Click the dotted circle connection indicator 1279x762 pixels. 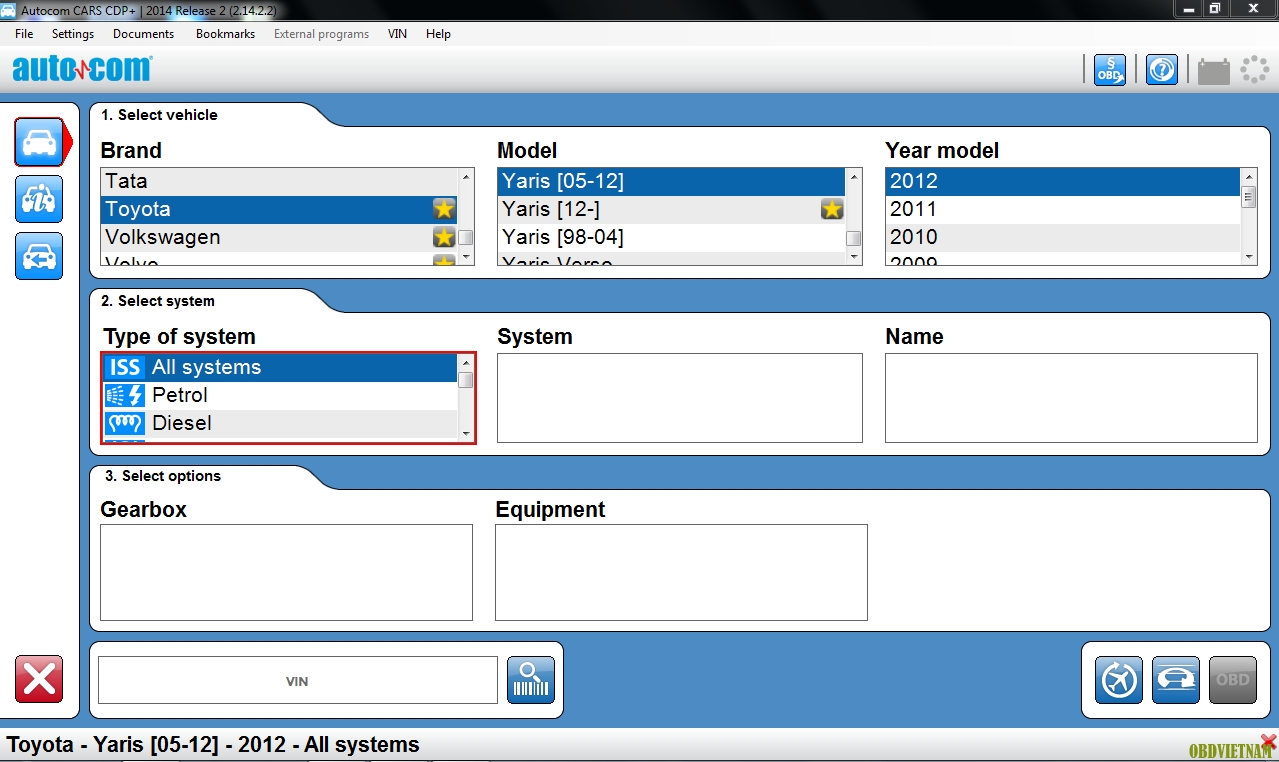[x=1254, y=69]
